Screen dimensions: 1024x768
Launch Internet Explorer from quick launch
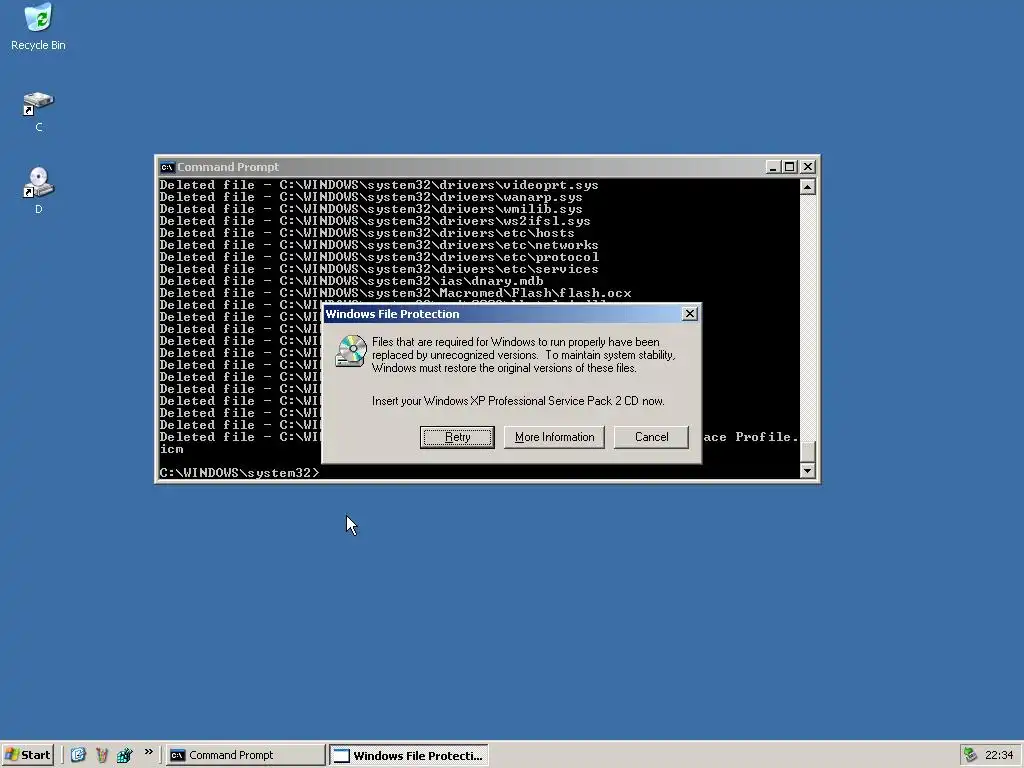(x=78, y=755)
